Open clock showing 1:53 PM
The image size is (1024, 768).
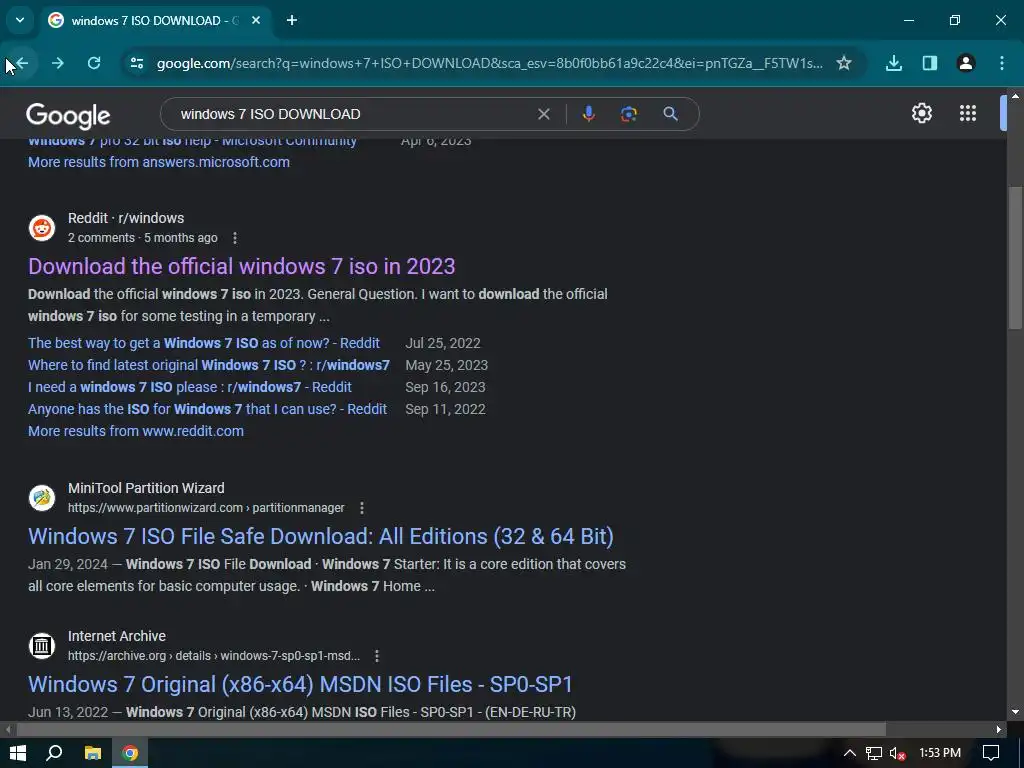click(x=940, y=753)
